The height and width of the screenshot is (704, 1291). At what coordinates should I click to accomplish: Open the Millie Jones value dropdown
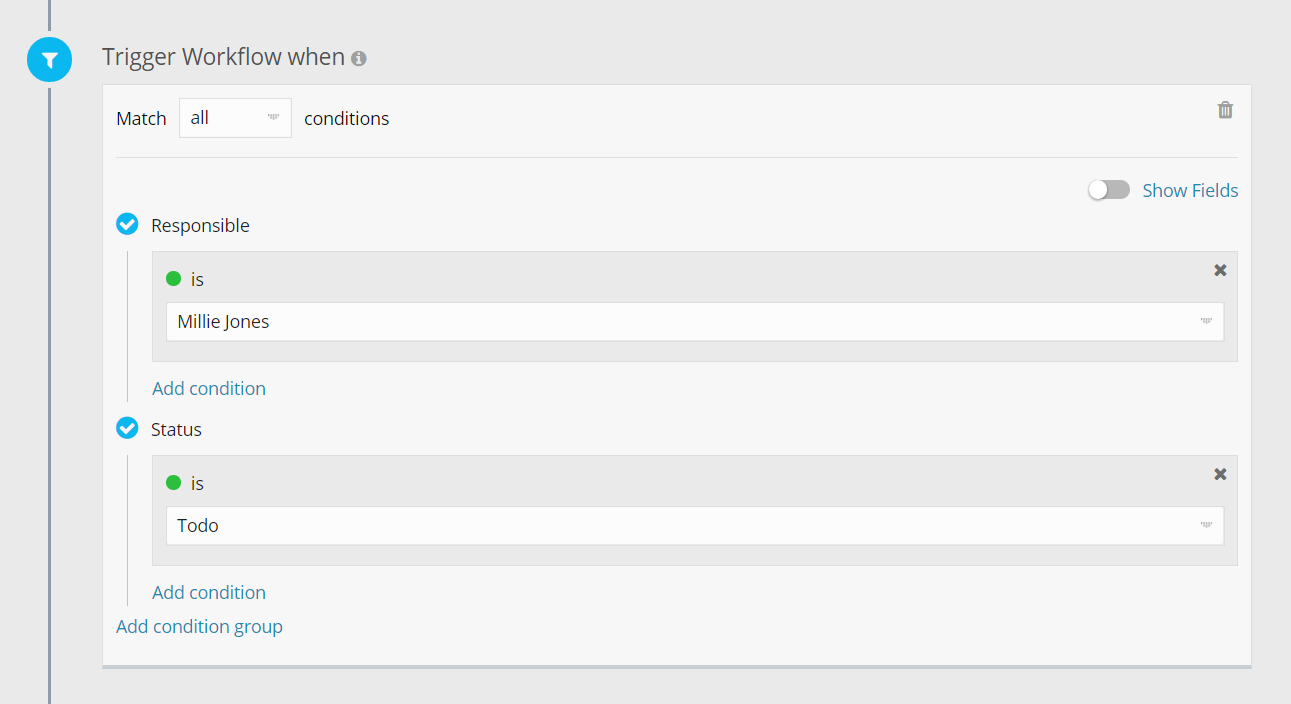point(694,322)
